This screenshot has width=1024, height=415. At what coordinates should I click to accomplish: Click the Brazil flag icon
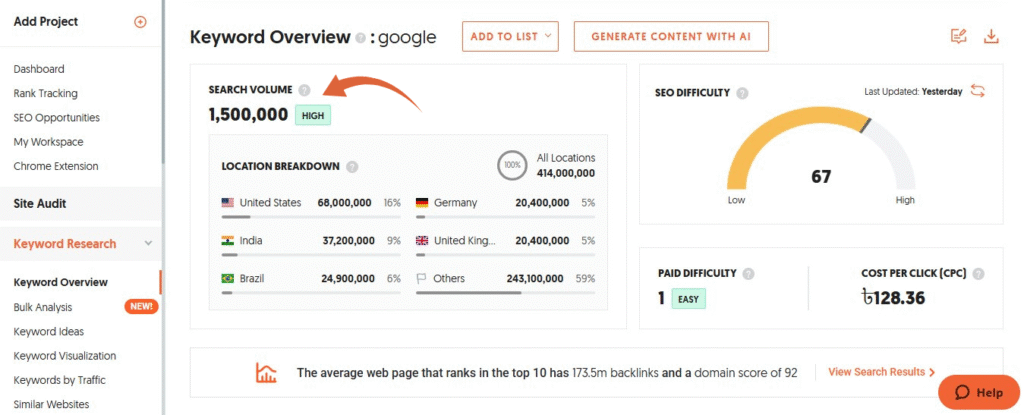point(228,278)
